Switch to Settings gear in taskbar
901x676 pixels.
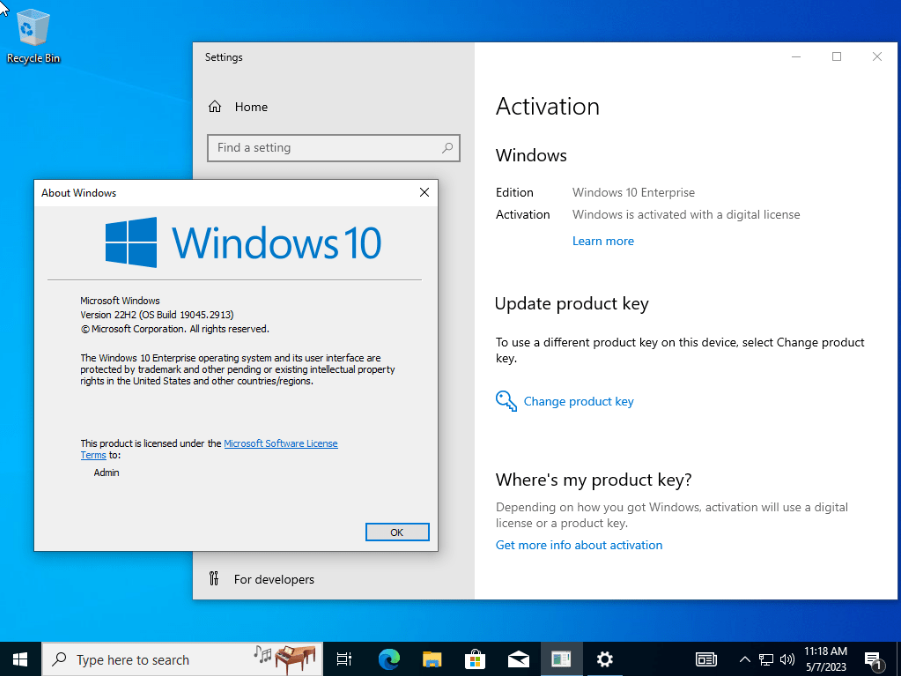point(604,659)
